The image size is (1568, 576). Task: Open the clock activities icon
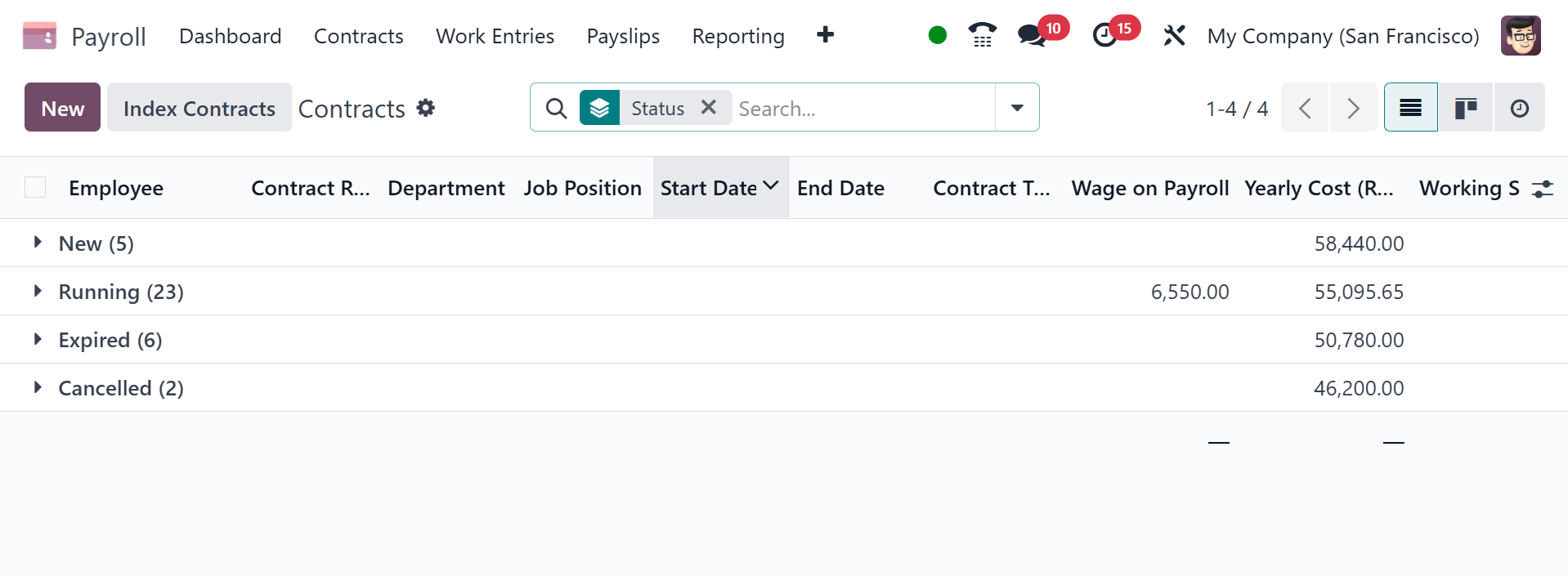click(x=1104, y=35)
